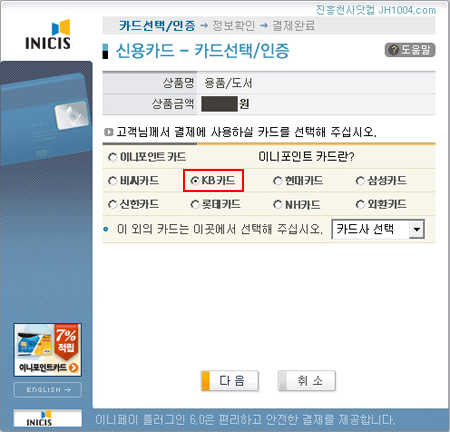Choose the 삼성카드 radio button
Image resolution: width=450 pixels, height=432 pixels.
(x=360, y=181)
